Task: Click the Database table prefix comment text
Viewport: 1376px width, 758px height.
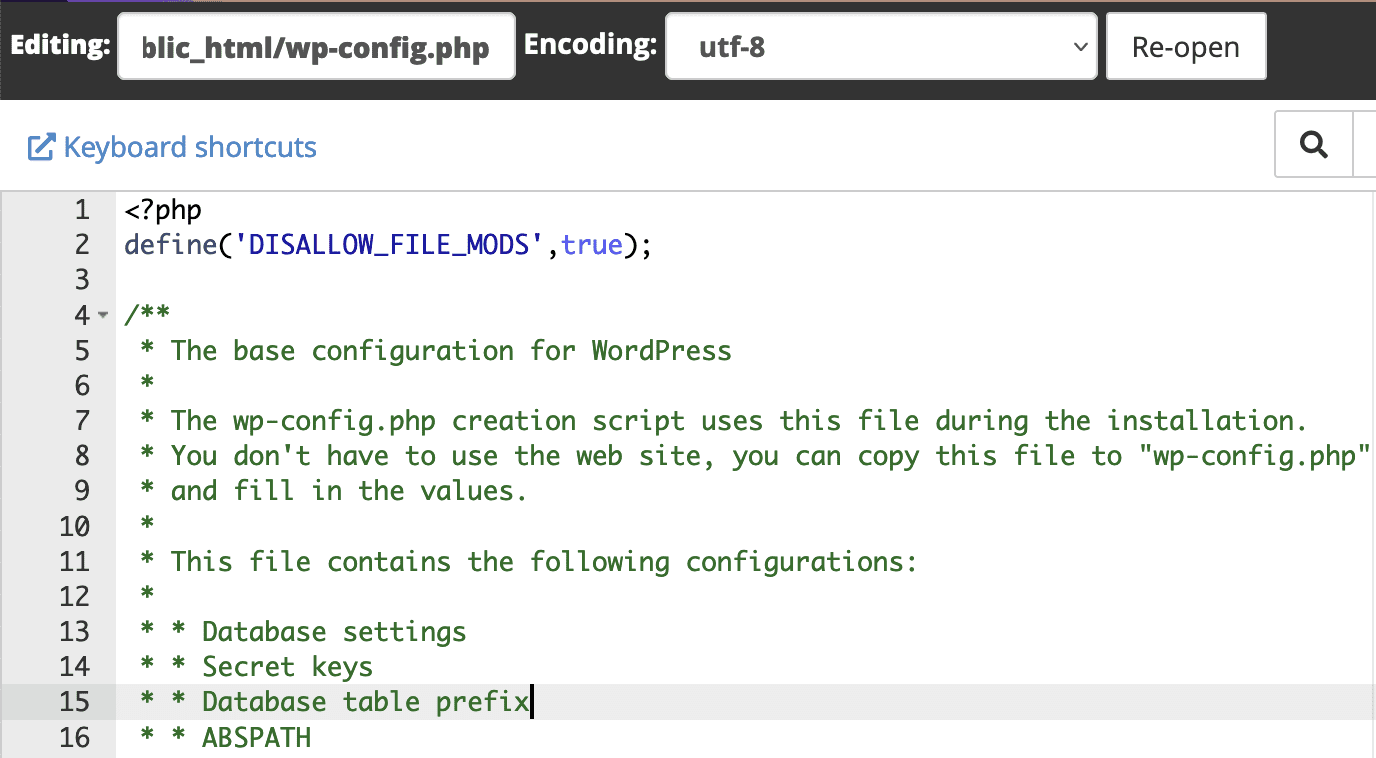Action: click(x=363, y=701)
